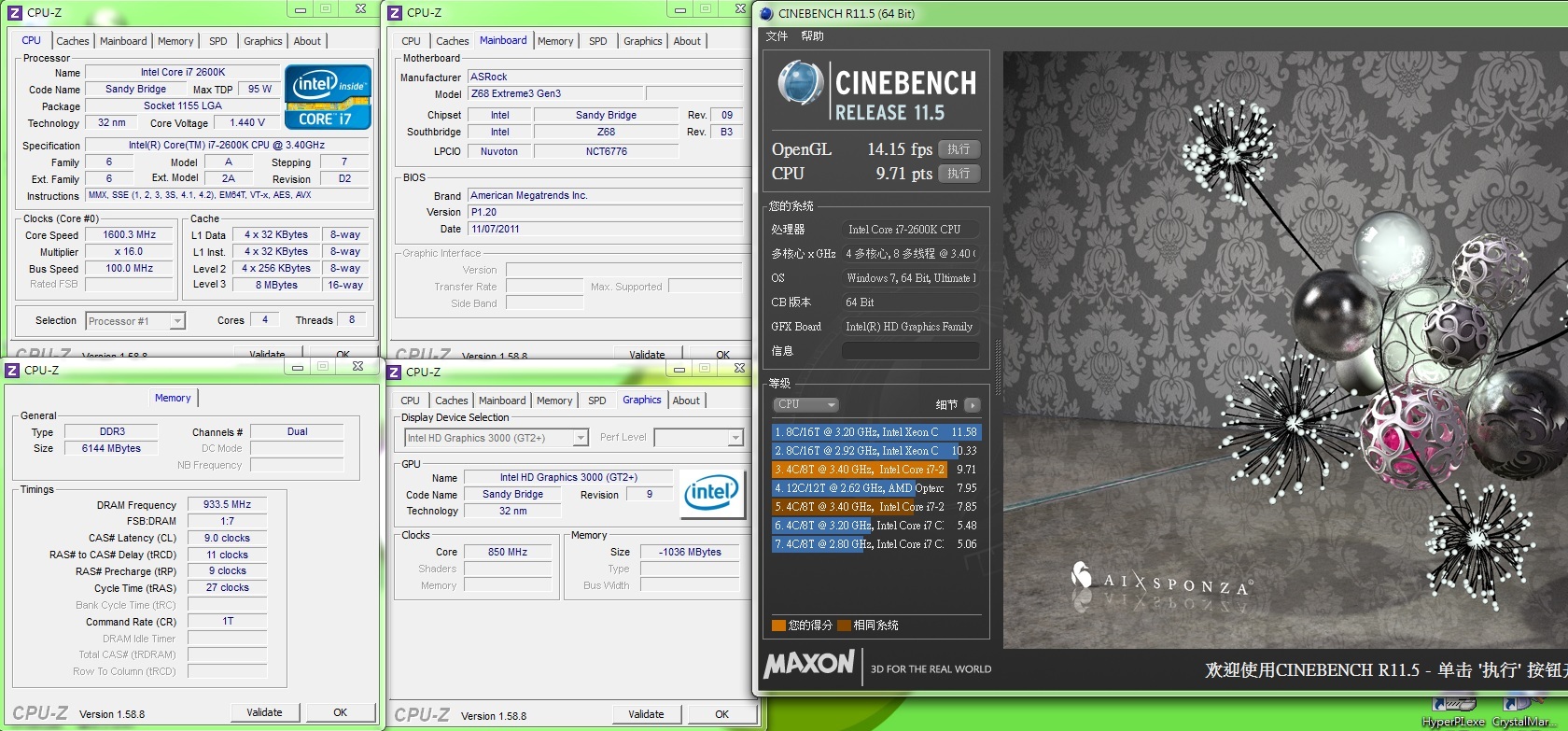Click CPU-Z Z icon in top-left window title
Image resolution: width=1568 pixels, height=731 pixels.
tap(14, 12)
